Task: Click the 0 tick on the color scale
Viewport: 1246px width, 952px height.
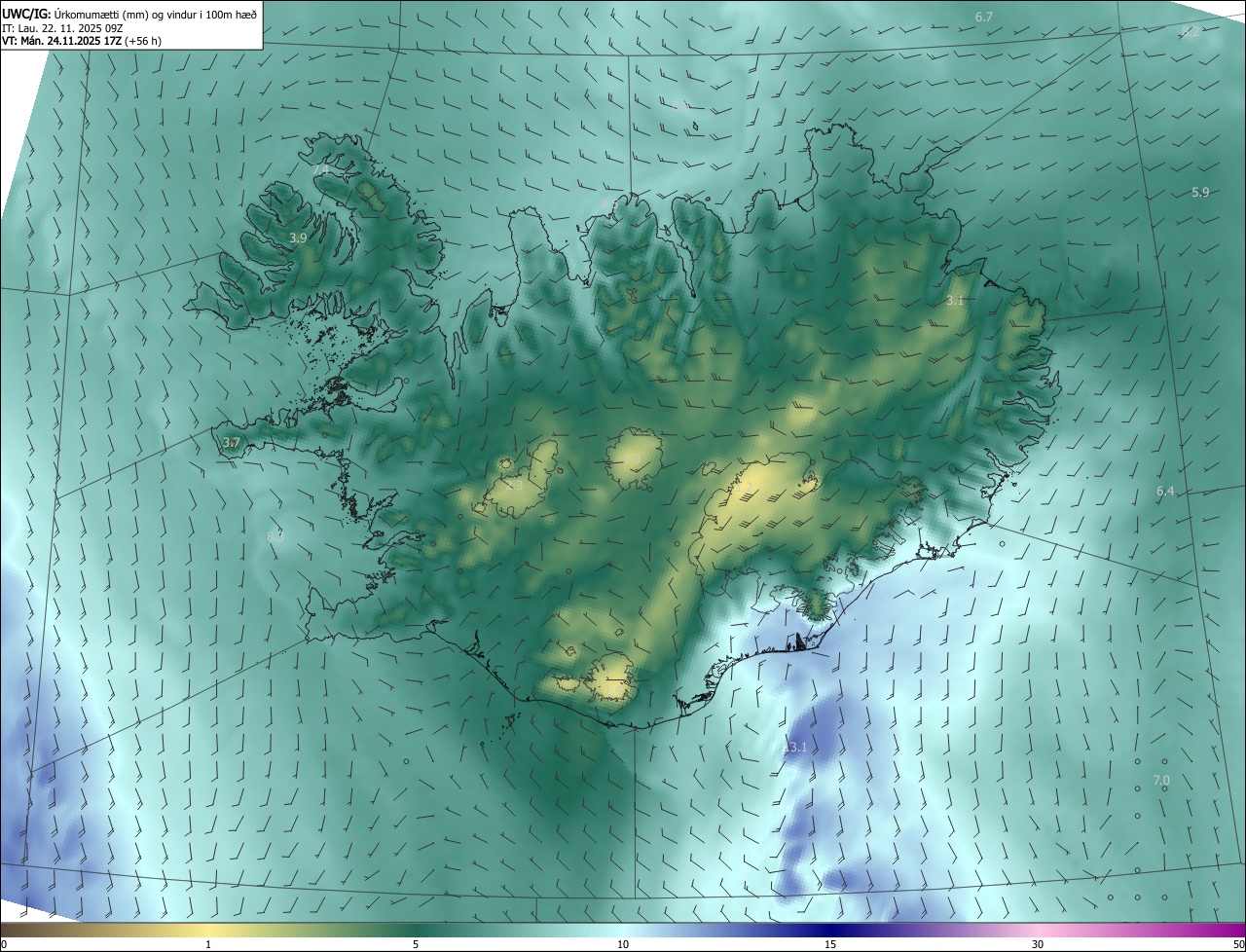Action: 4,945
